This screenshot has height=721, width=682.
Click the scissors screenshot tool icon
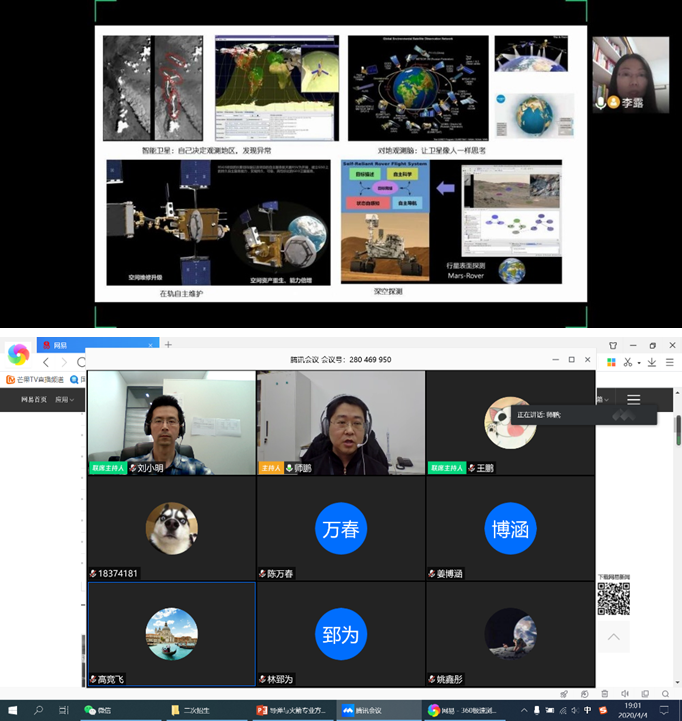point(628,362)
